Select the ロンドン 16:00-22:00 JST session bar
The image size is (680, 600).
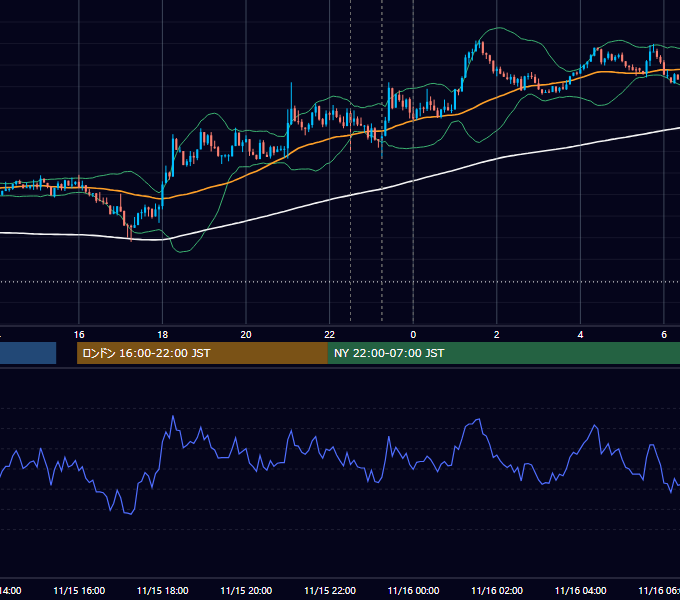coord(202,353)
